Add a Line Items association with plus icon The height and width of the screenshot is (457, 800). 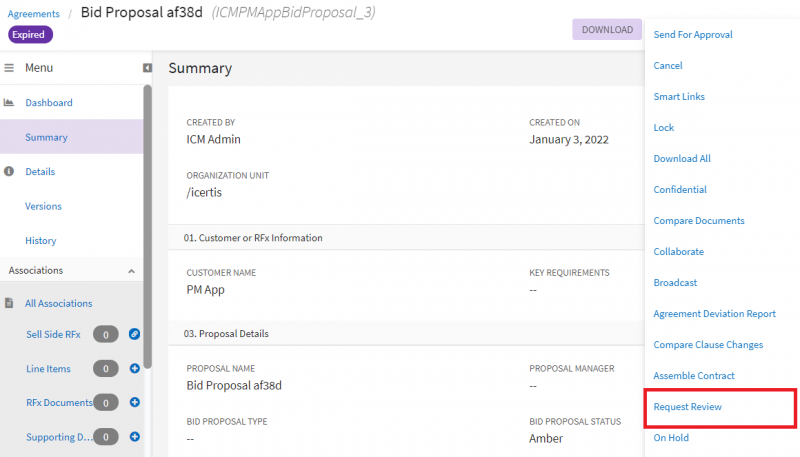(x=135, y=368)
